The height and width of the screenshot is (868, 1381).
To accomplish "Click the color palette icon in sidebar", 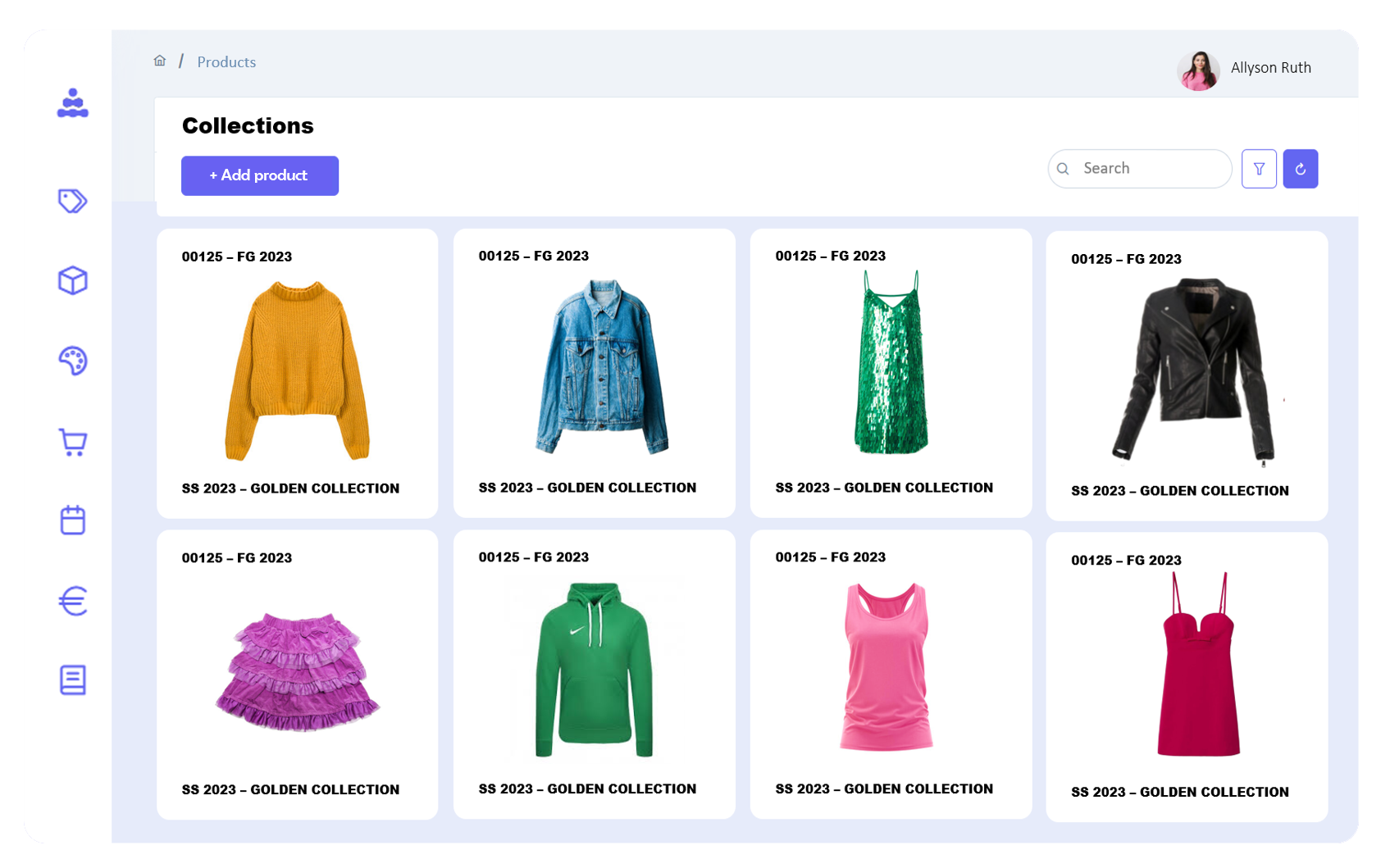I will 72,361.
